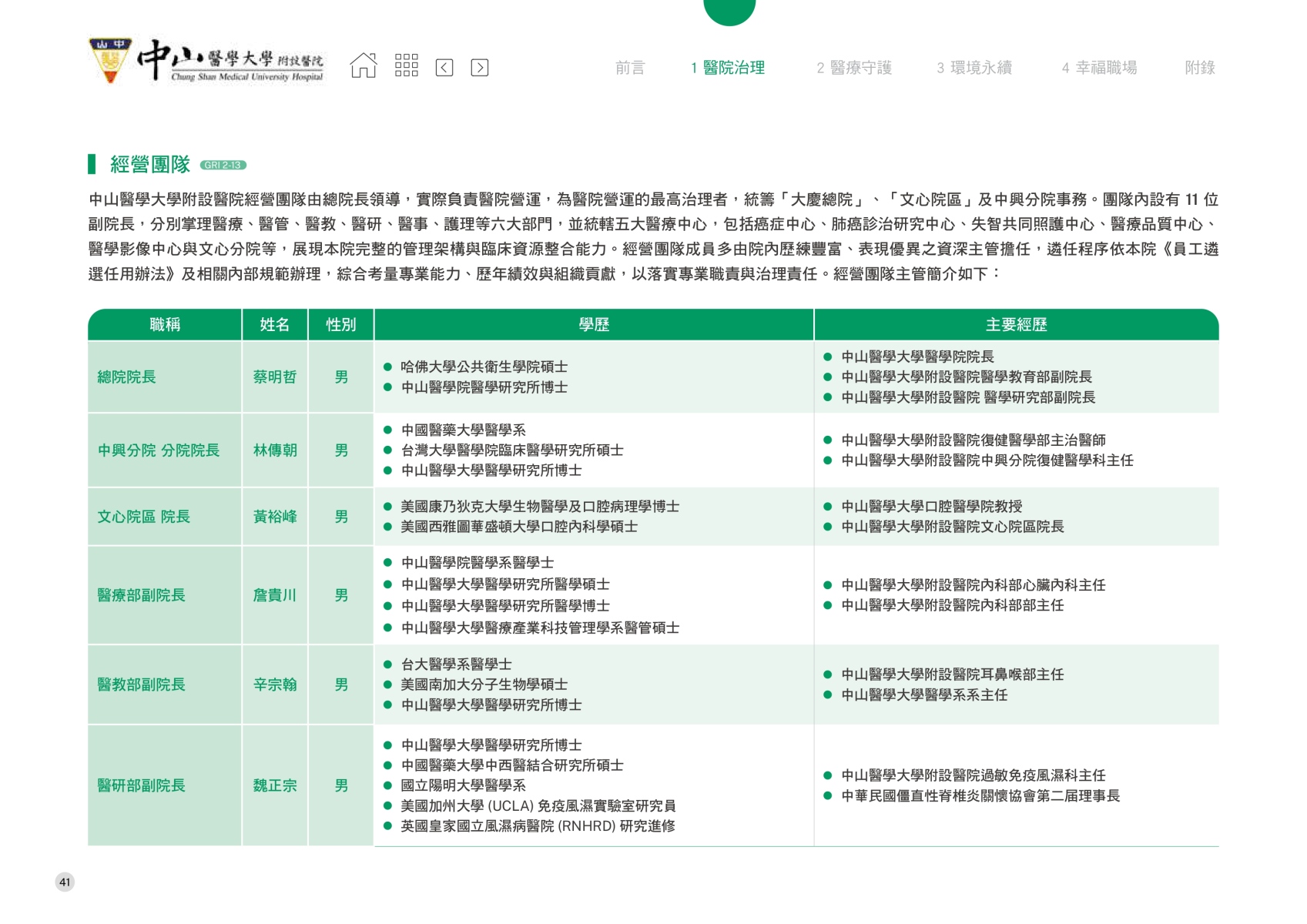Go to next page arrow
The height and width of the screenshot is (924, 1307).
(479, 68)
